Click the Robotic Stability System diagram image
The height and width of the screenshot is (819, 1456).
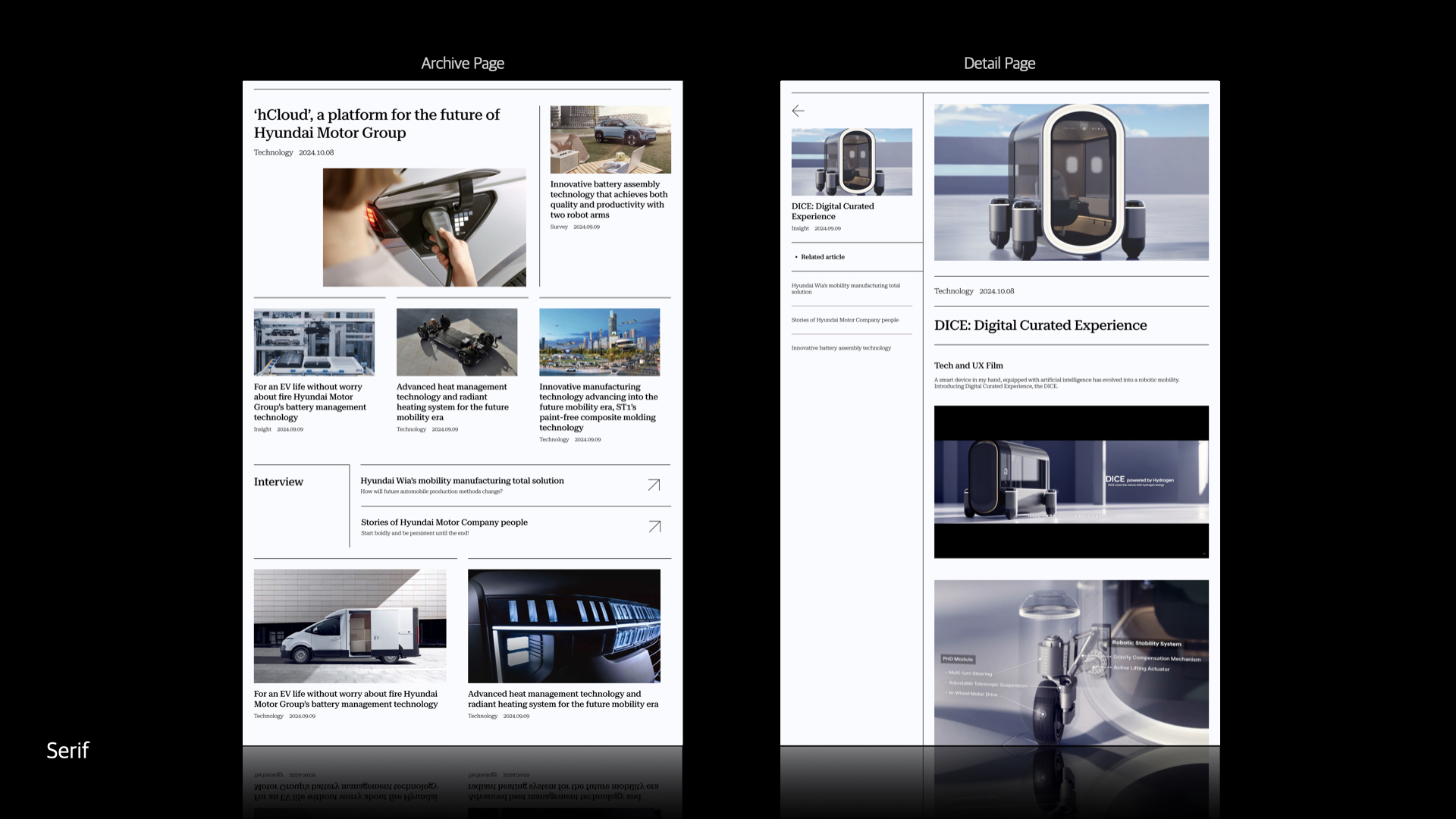(1071, 662)
